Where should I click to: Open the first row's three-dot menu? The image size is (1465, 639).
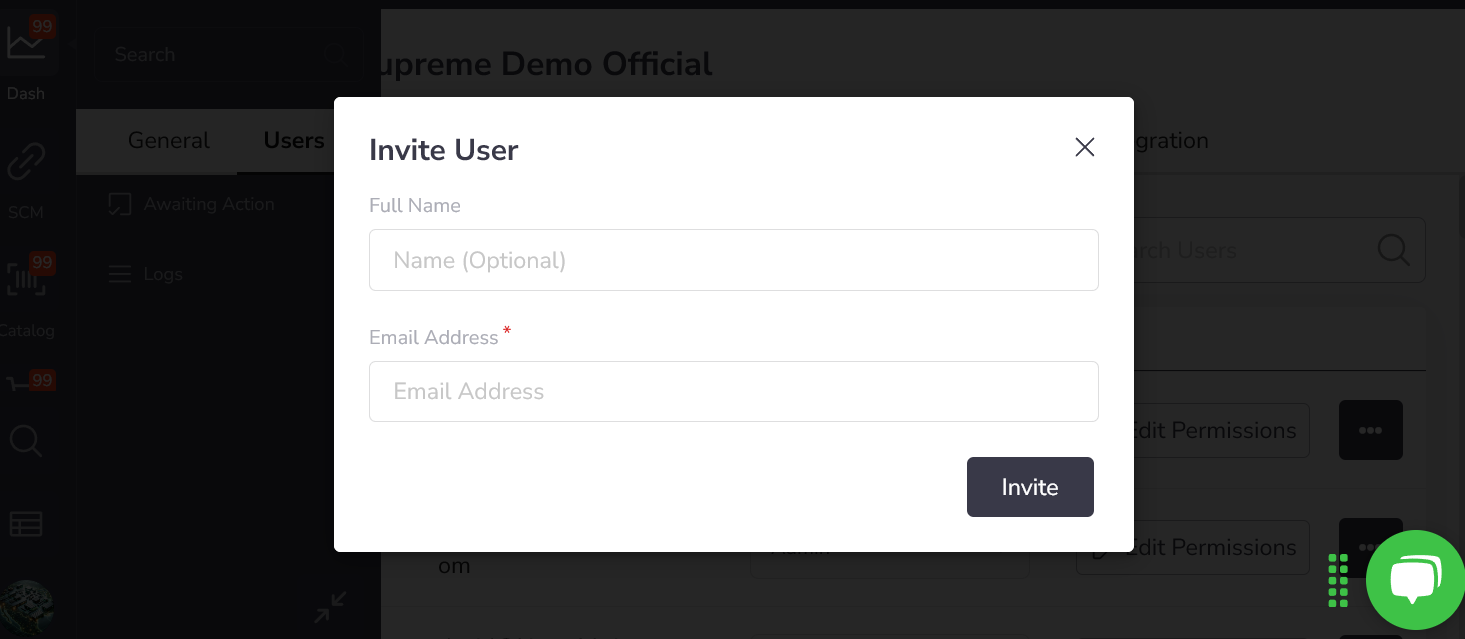1371,430
